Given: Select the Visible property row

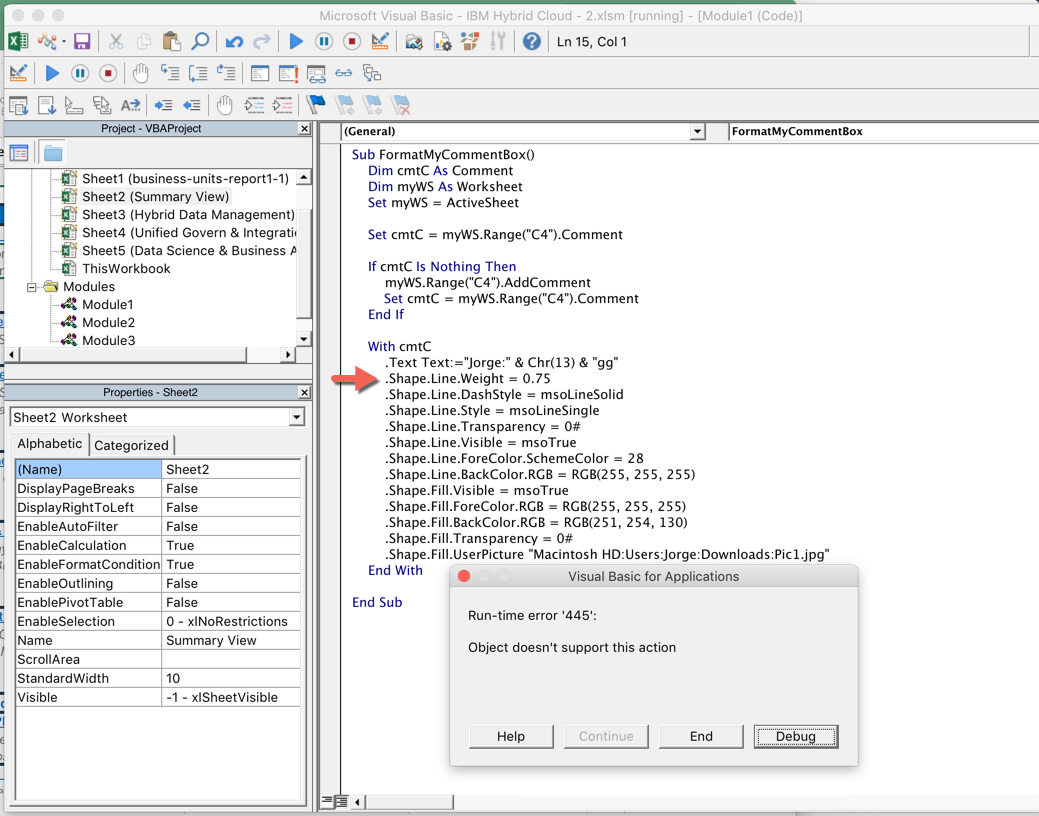Looking at the screenshot, I should point(158,697).
